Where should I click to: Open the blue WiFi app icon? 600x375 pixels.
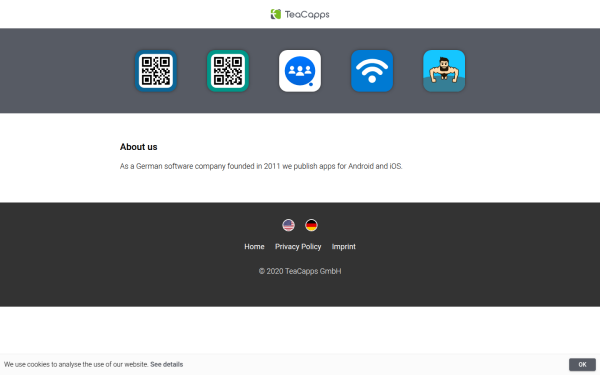pyautogui.click(x=372, y=71)
